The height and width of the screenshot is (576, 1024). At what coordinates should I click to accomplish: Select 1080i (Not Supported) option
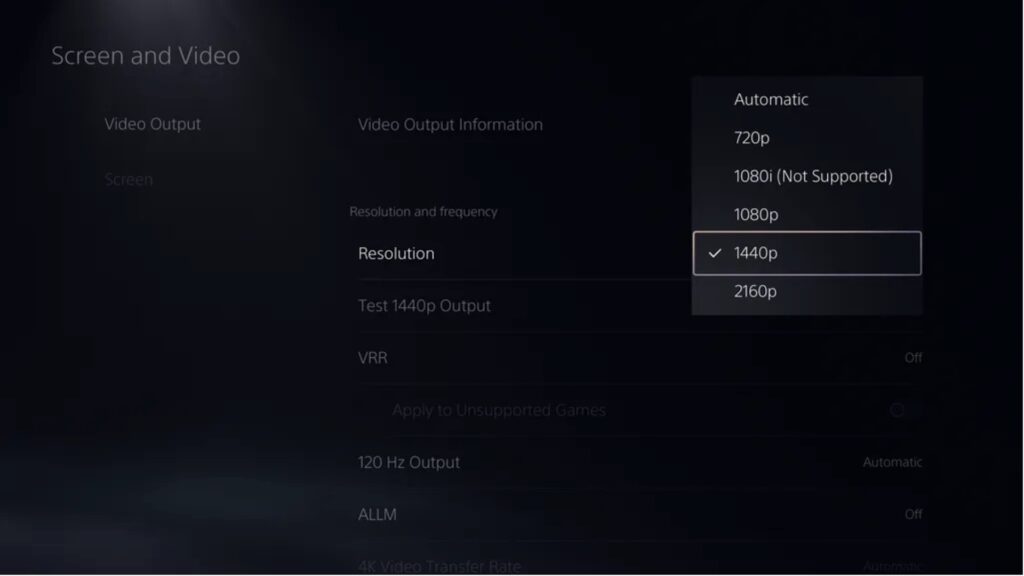[807, 176]
